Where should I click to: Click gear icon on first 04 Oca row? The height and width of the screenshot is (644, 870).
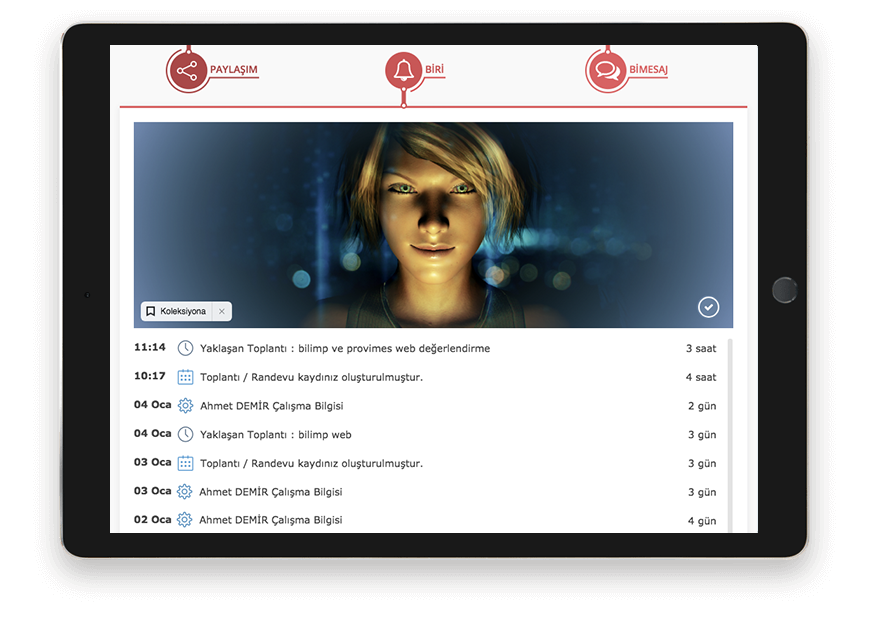[x=185, y=406]
